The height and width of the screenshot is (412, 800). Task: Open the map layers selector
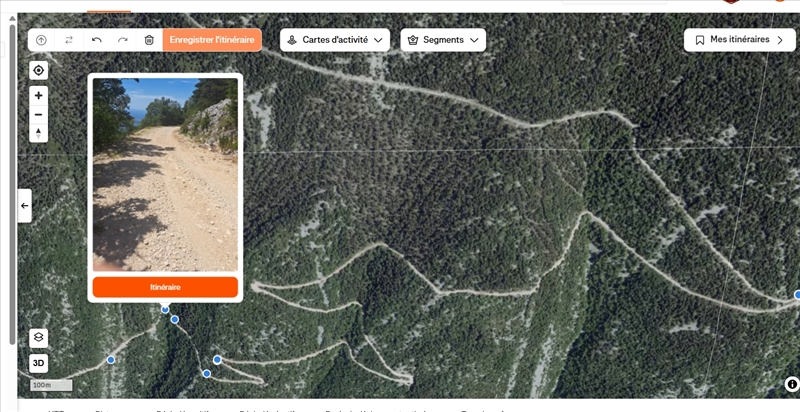point(39,338)
